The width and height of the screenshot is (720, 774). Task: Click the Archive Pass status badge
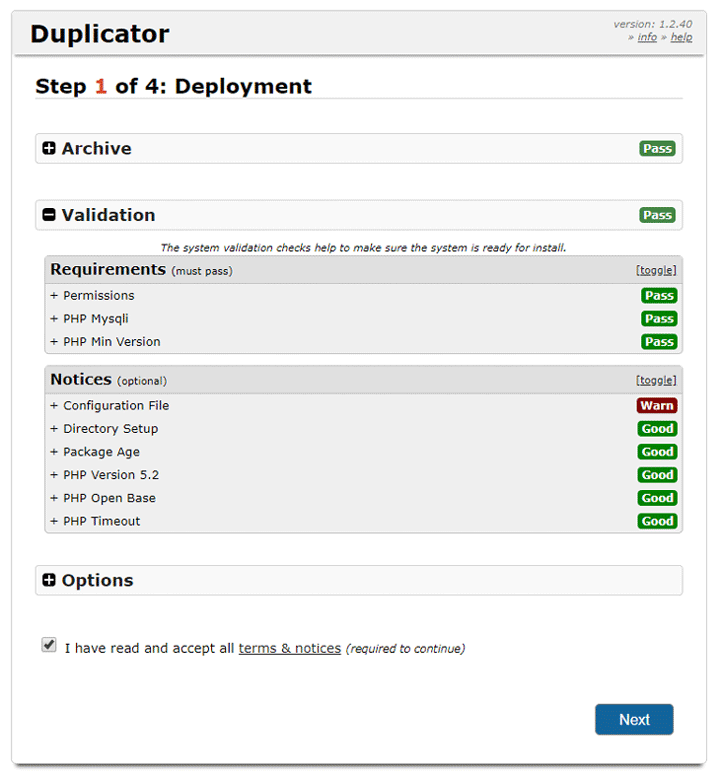[x=657, y=149]
